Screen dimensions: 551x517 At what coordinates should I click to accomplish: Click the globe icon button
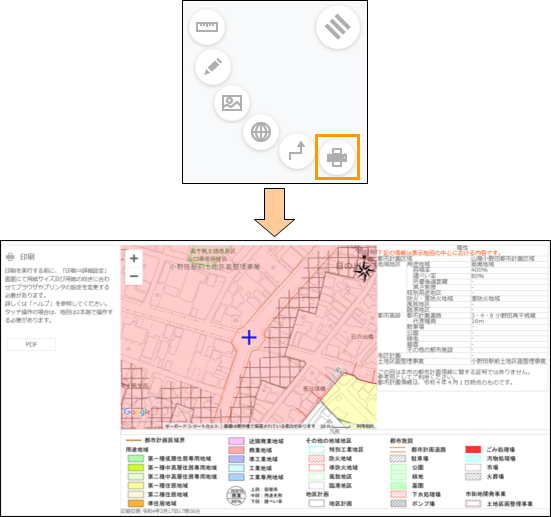point(261,132)
